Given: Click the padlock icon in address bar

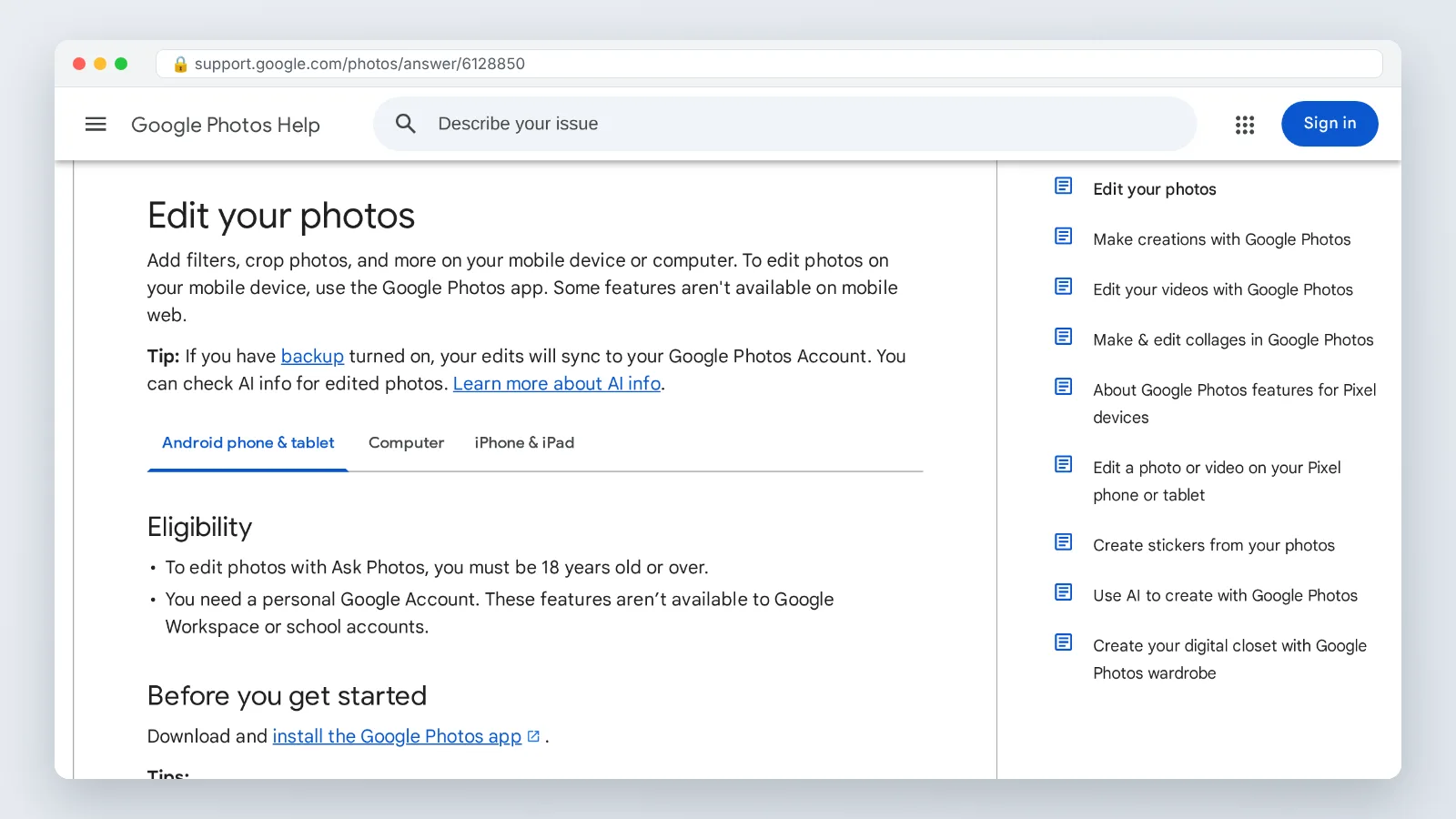Looking at the screenshot, I should (180, 64).
